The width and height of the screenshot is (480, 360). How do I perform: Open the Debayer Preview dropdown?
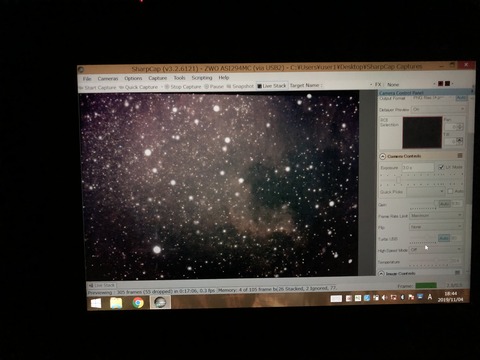(438, 109)
